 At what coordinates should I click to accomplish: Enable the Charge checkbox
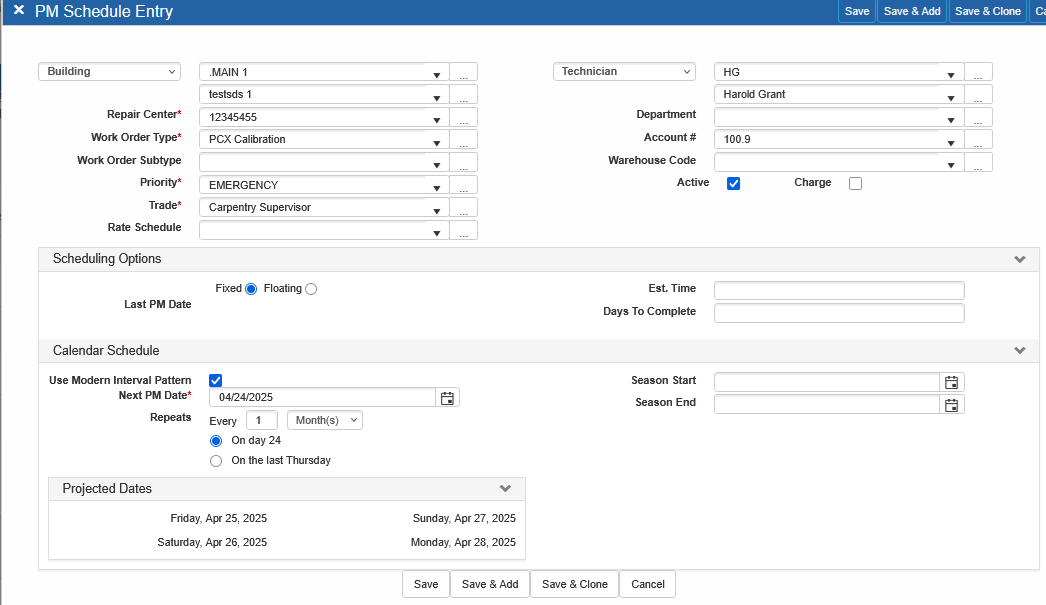coord(855,184)
